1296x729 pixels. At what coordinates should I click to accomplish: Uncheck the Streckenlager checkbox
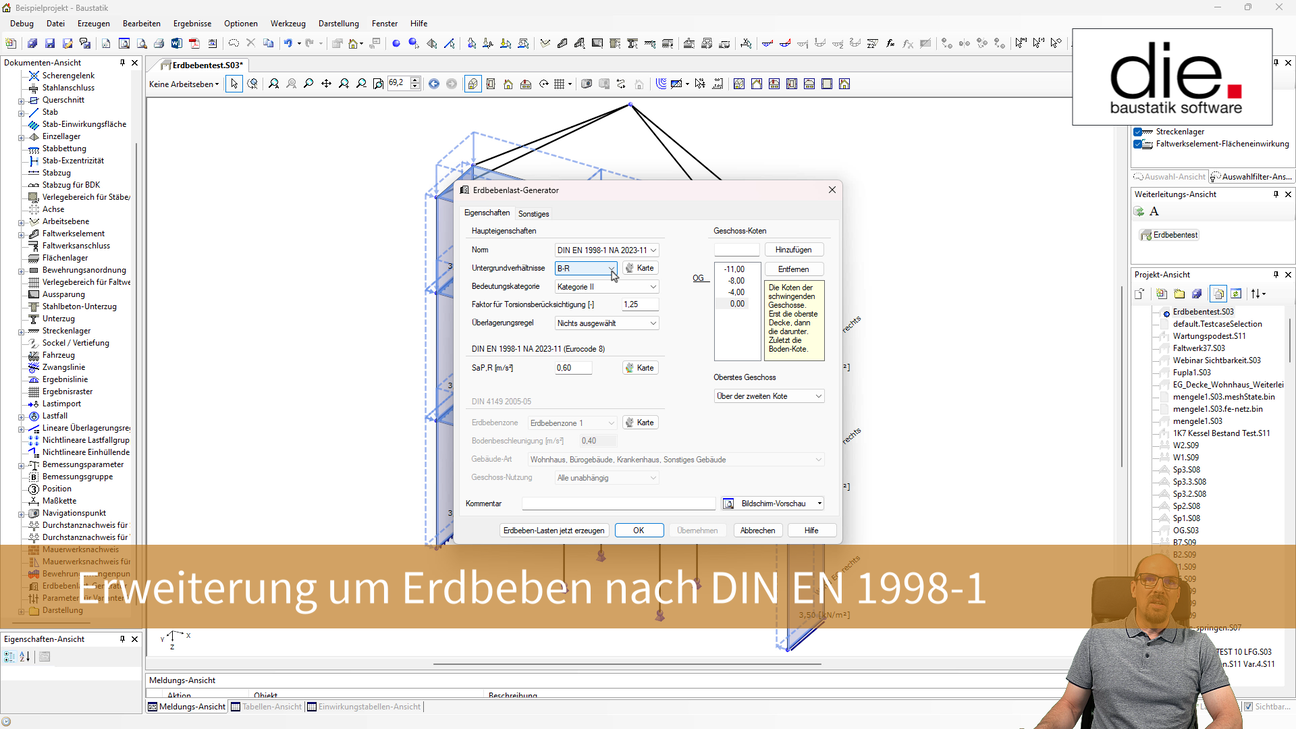click(x=1138, y=132)
